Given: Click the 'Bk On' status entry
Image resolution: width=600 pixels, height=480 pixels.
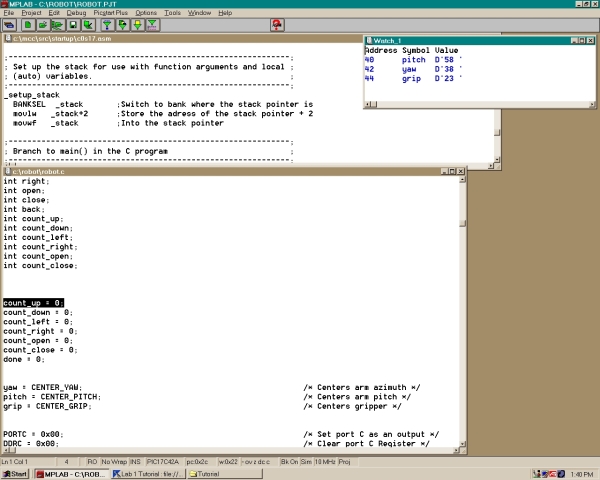Looking at the screenshot, I should (289, 462).
